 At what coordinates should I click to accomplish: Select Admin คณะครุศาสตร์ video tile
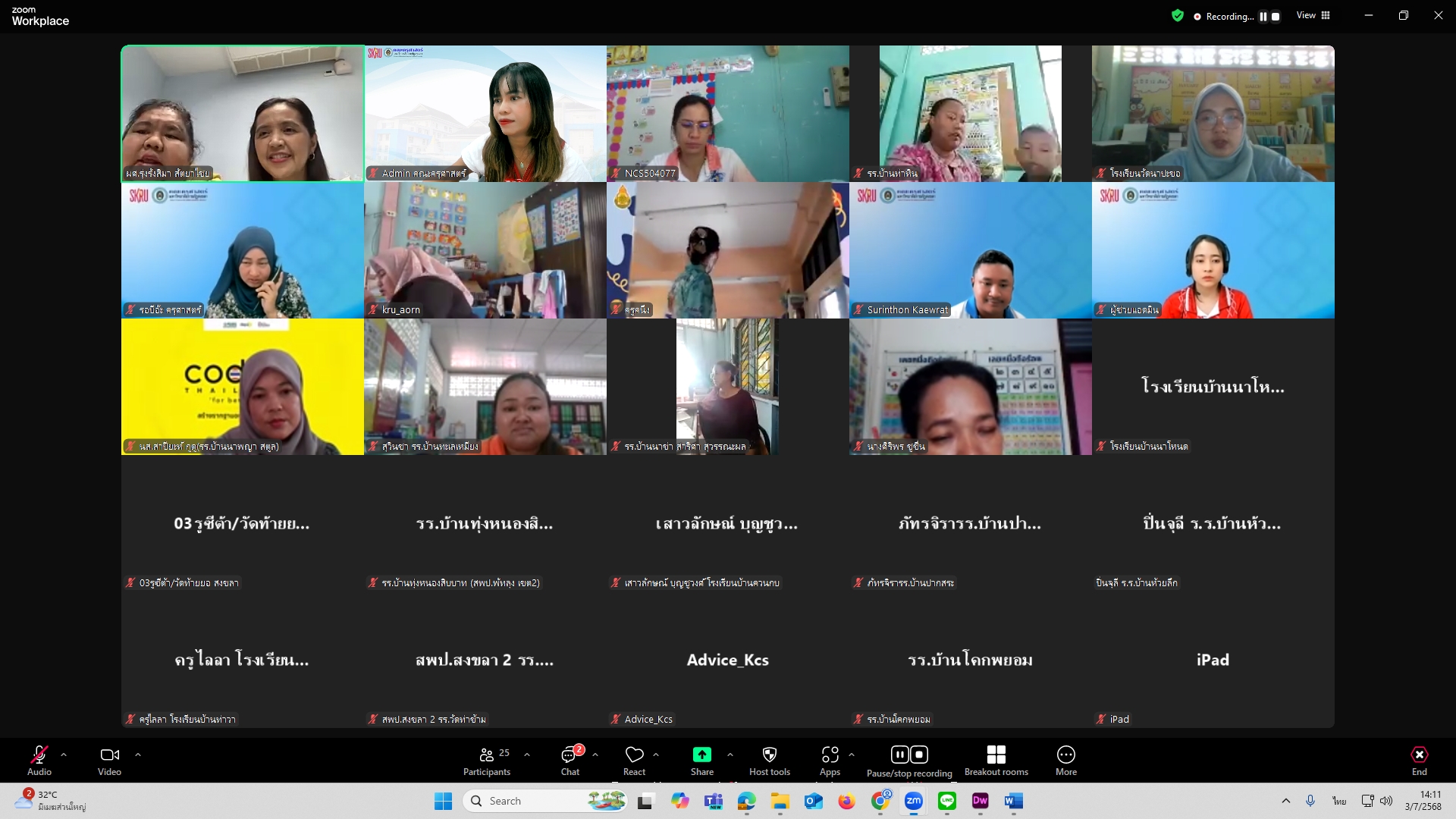[485, 114]
